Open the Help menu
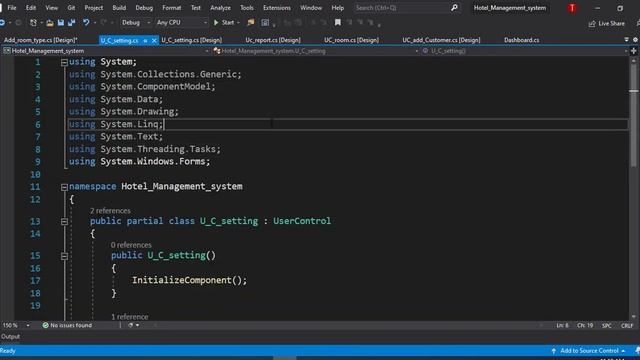640x360 pixels. coord(338,8)
